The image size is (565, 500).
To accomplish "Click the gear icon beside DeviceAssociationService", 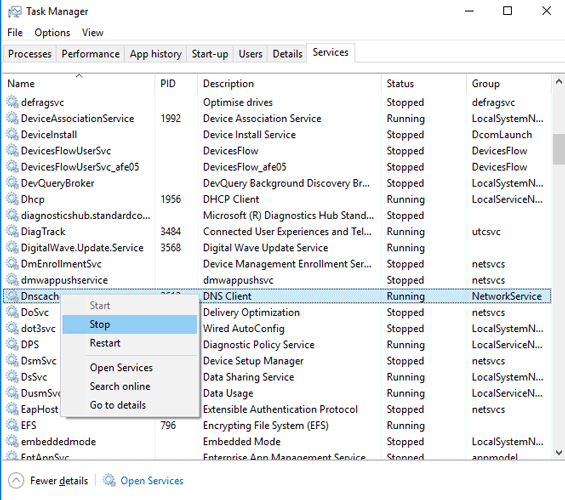I will [x=12, y=119].
